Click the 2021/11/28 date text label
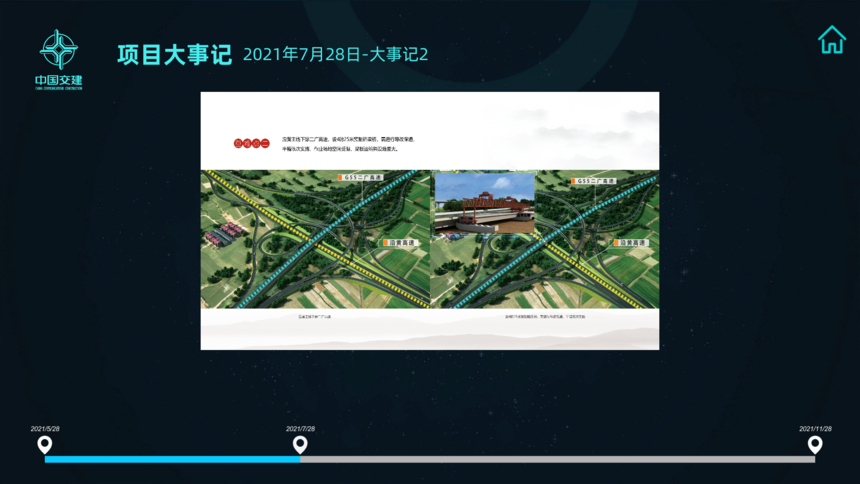This screenshot has width=860, height=484. (x=815, y=428)
